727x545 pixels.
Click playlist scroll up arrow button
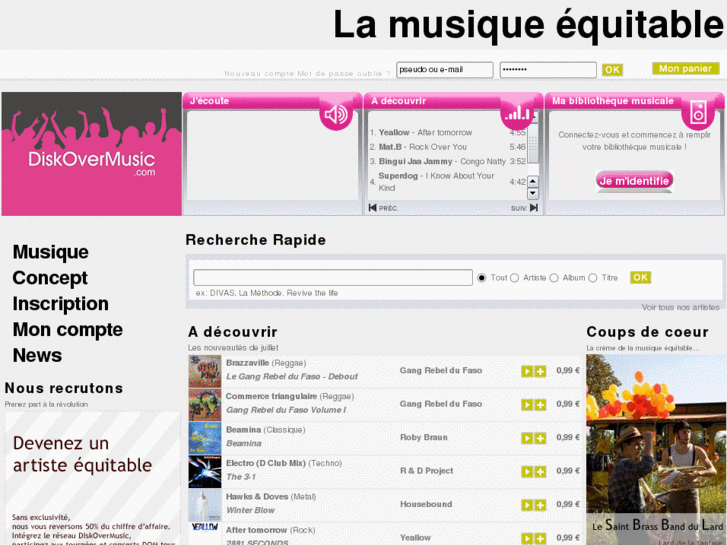coord(533,181)
